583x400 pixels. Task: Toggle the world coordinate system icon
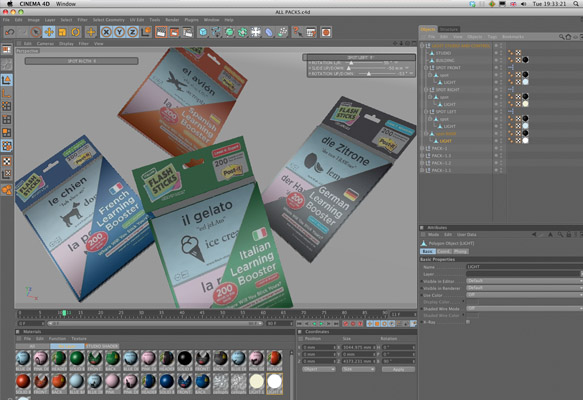coord(146,32)
